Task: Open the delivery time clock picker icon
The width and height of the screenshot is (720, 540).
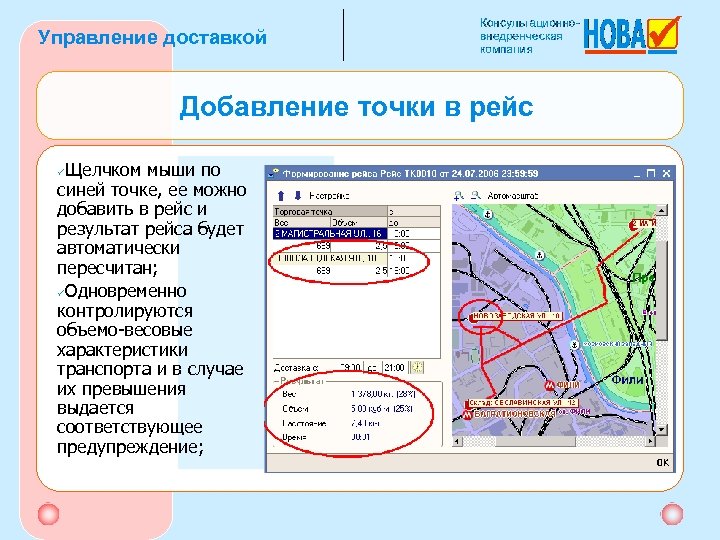Action: (417, 367)
